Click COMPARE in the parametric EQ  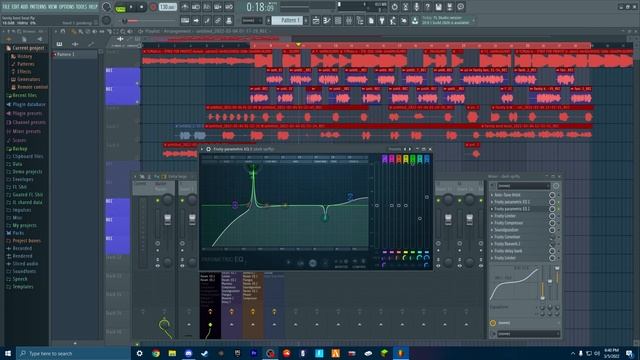coord(359,267)
